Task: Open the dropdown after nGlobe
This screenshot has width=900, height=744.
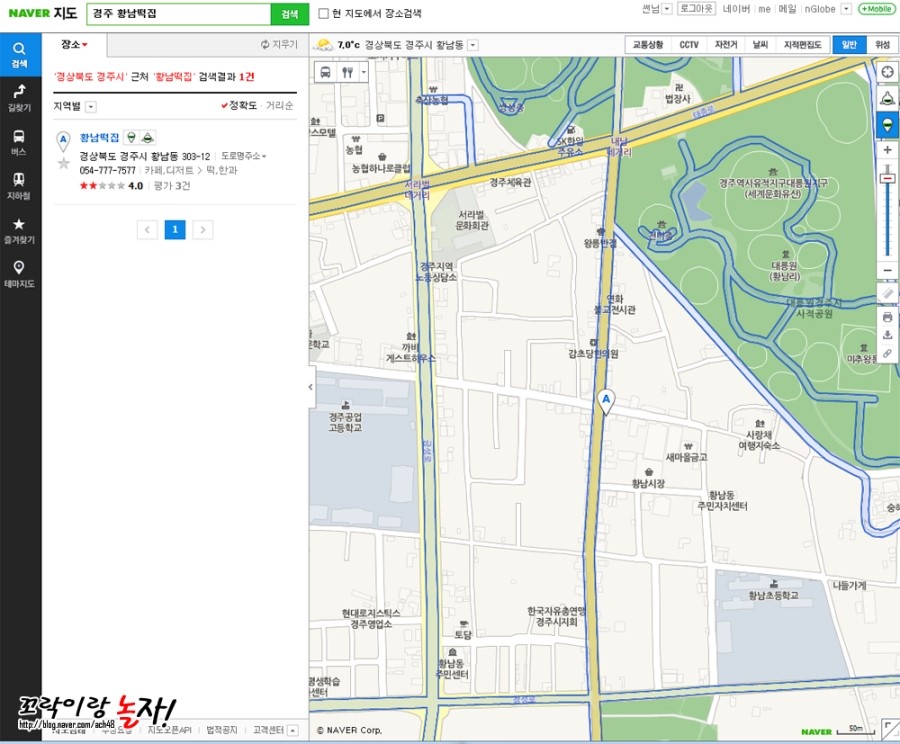Action: click(846, 9)
